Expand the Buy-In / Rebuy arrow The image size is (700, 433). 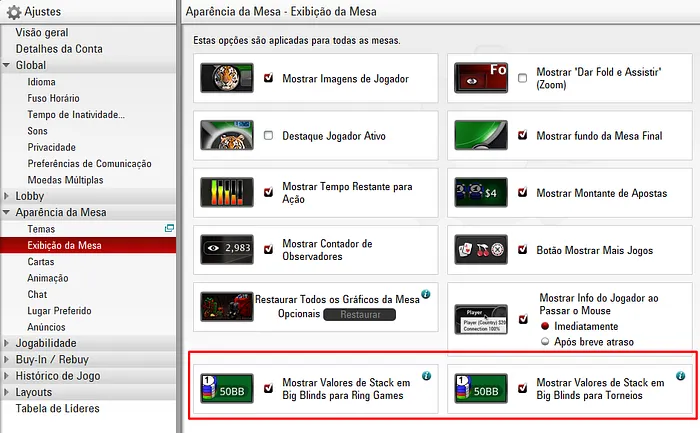tap(6, 359)
